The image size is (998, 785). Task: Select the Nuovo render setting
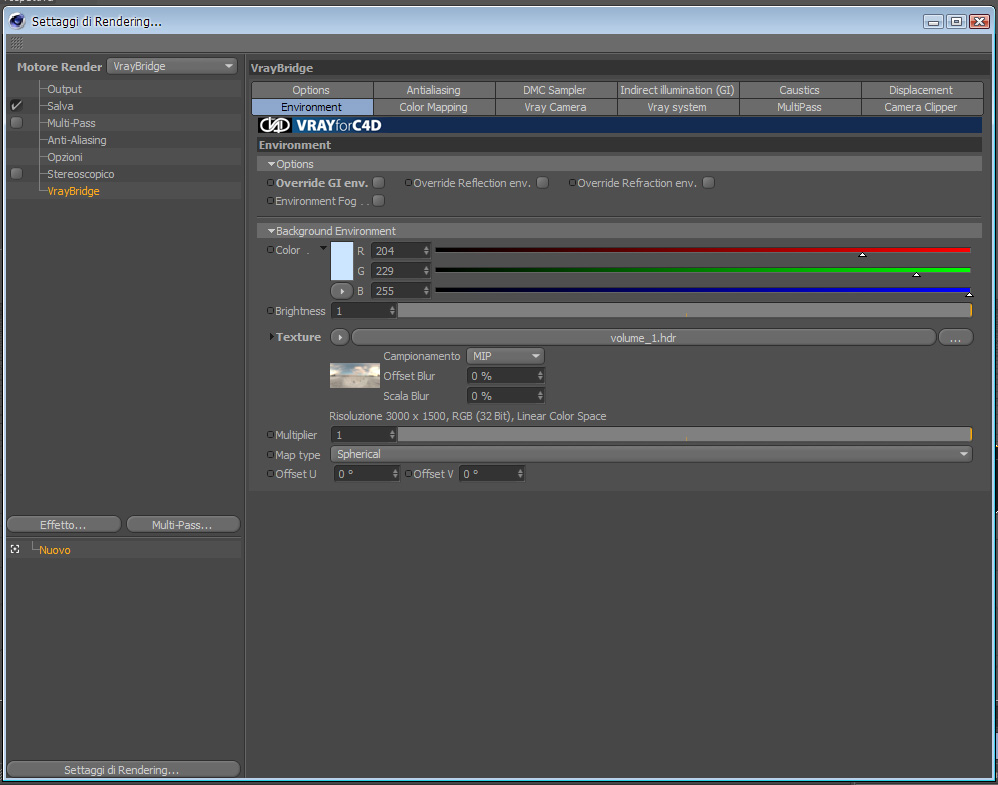pos(55,550)
